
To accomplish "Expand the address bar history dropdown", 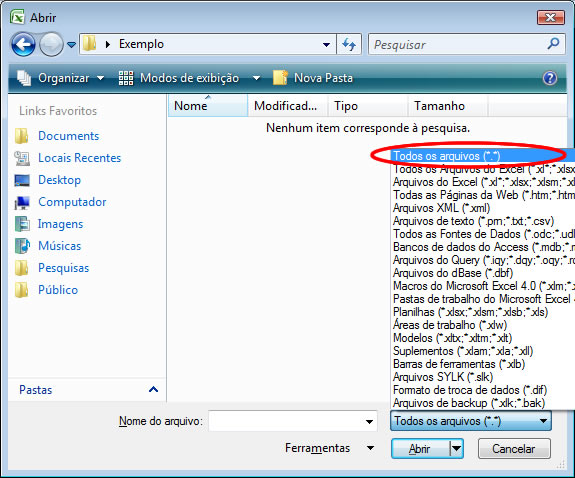I will click(326, 45).
